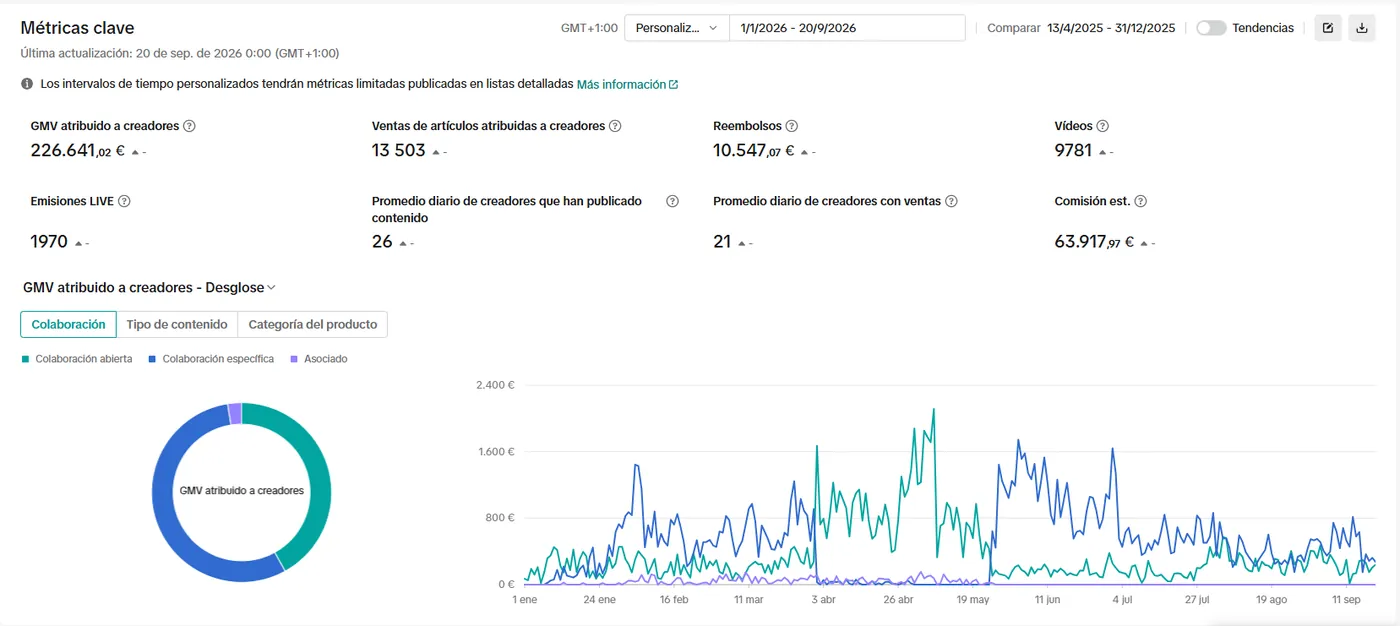Click help icon for creadores con ventas
The image size is (1400, 626).
952,201
